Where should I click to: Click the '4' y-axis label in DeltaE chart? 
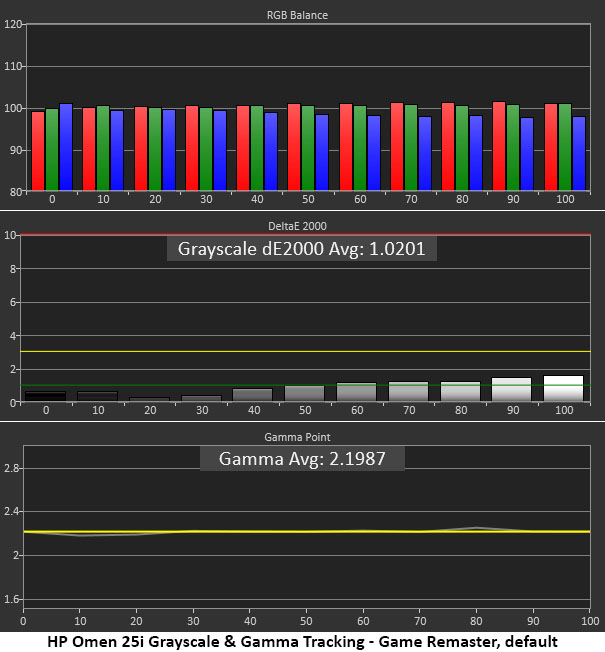point(13,336)
